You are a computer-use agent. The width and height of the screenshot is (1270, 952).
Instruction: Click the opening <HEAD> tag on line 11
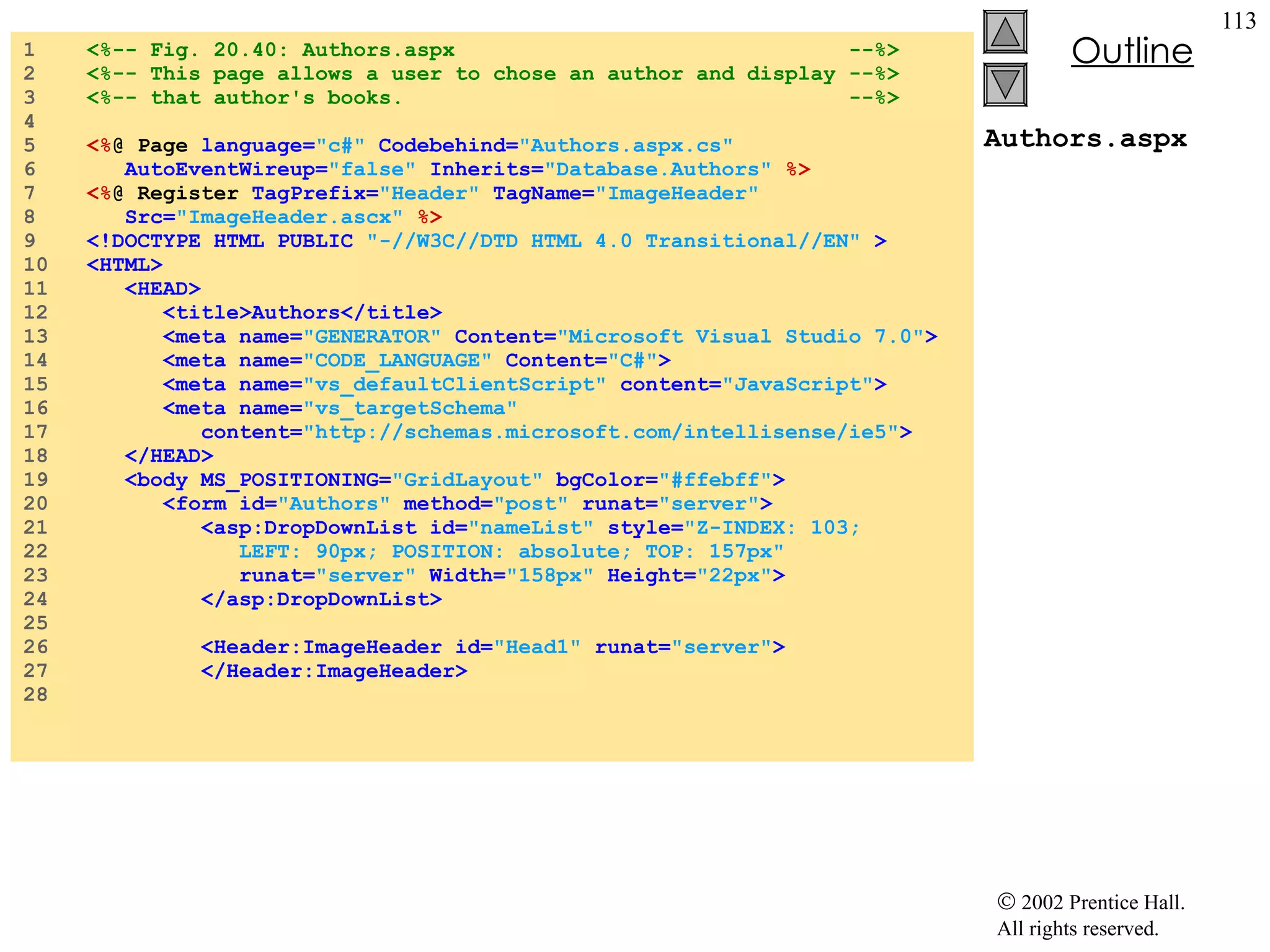click(162, 289)
